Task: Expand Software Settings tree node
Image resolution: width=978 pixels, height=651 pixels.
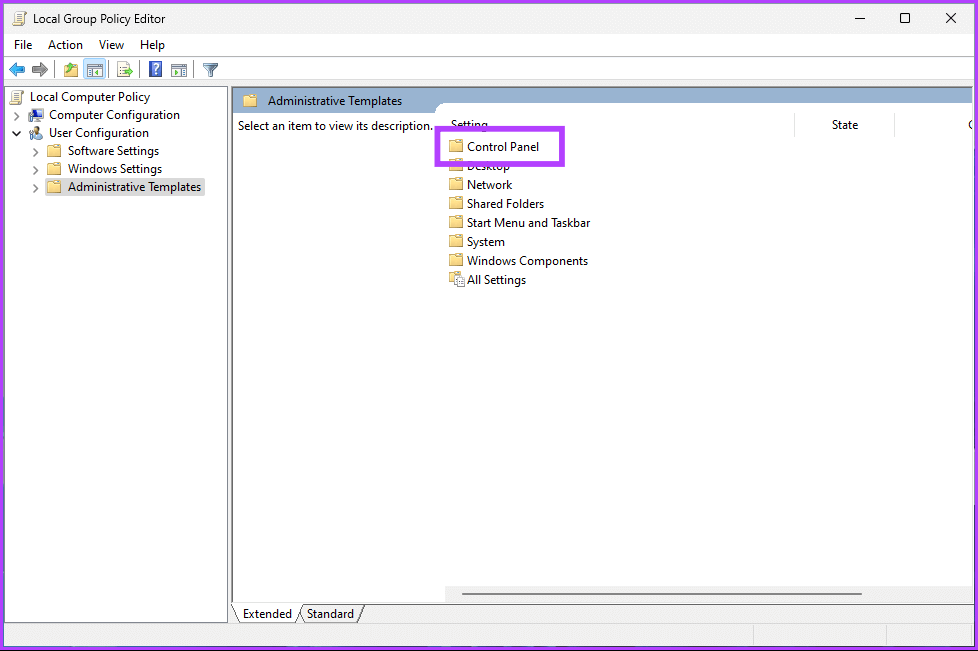Action: point(36,152)
